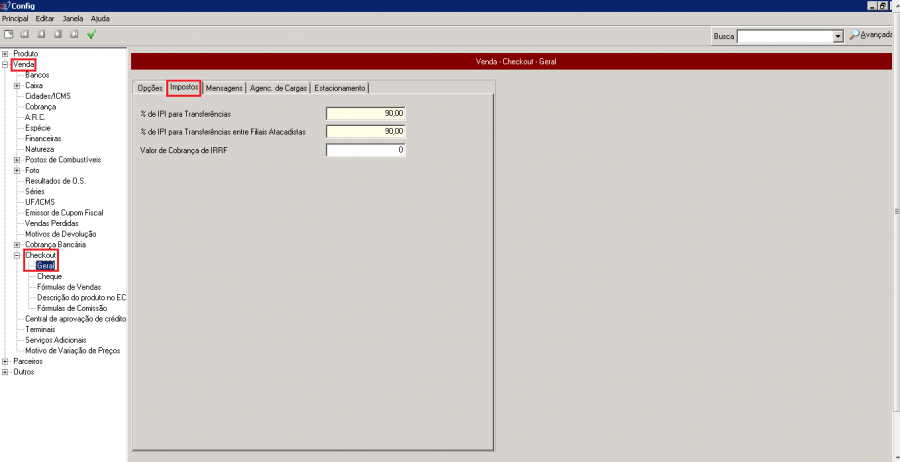The height and width of the screenshot is (462, 900).
Task: Collapse the Venda tree node
Action: pos(5,65)
